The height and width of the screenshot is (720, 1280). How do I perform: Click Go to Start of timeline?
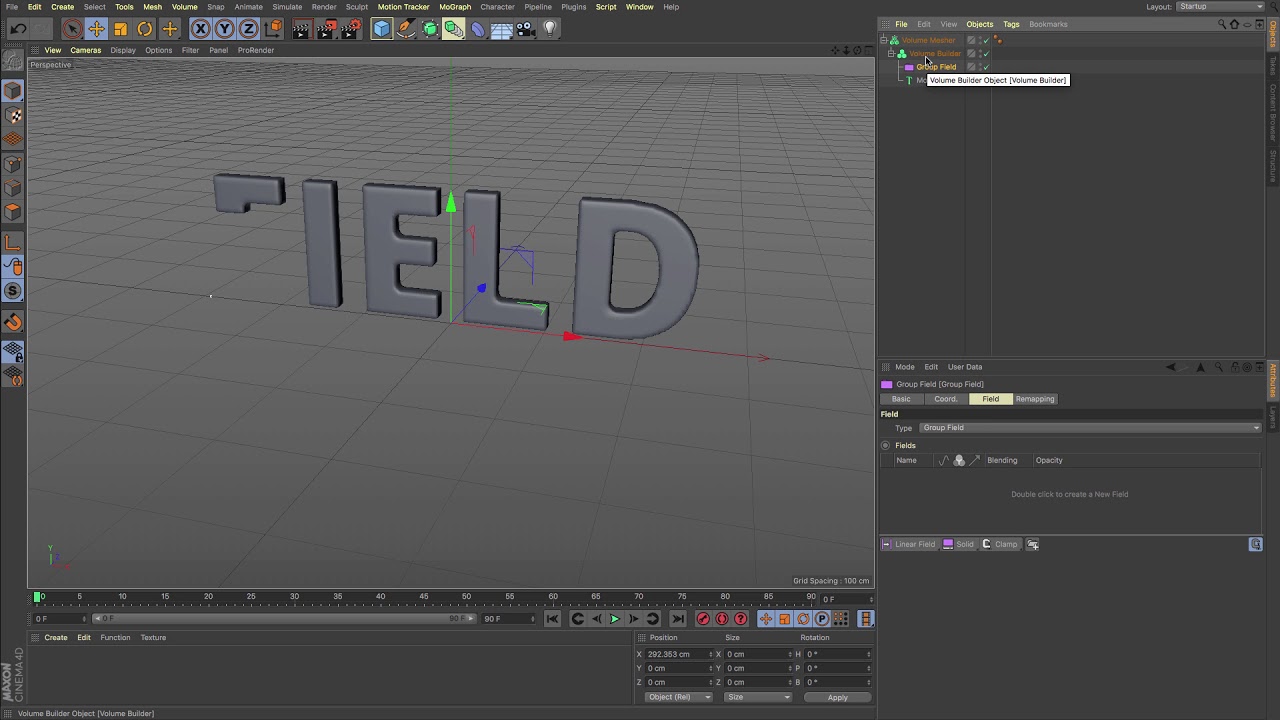point(552,619)
